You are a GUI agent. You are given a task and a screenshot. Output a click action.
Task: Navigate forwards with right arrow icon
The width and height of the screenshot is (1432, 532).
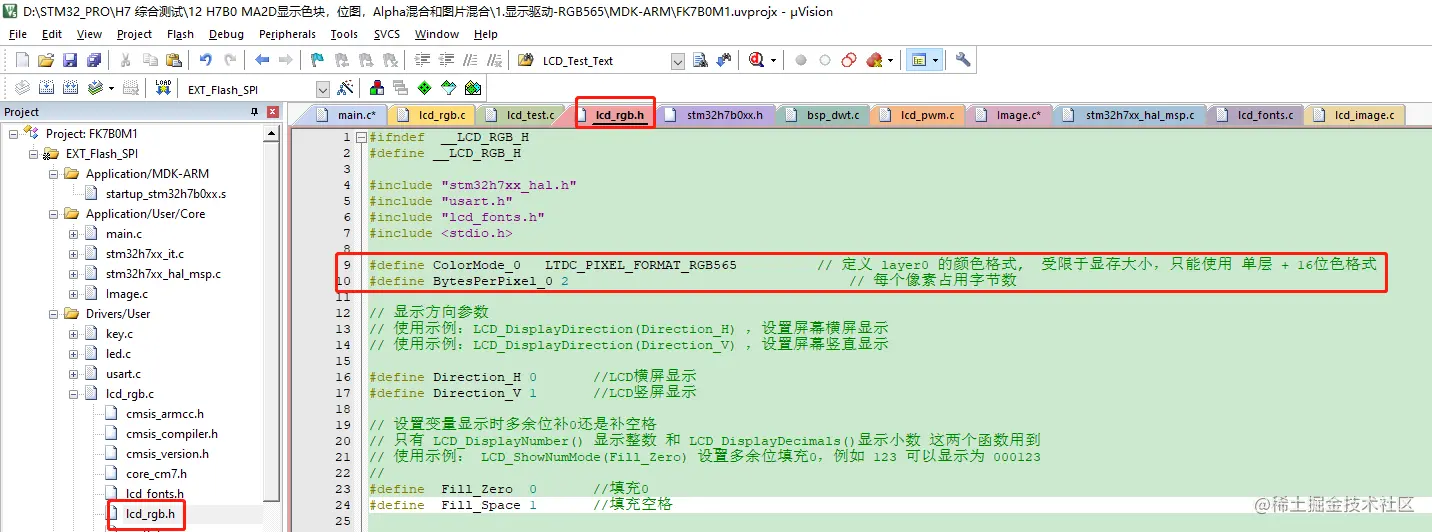285,60
